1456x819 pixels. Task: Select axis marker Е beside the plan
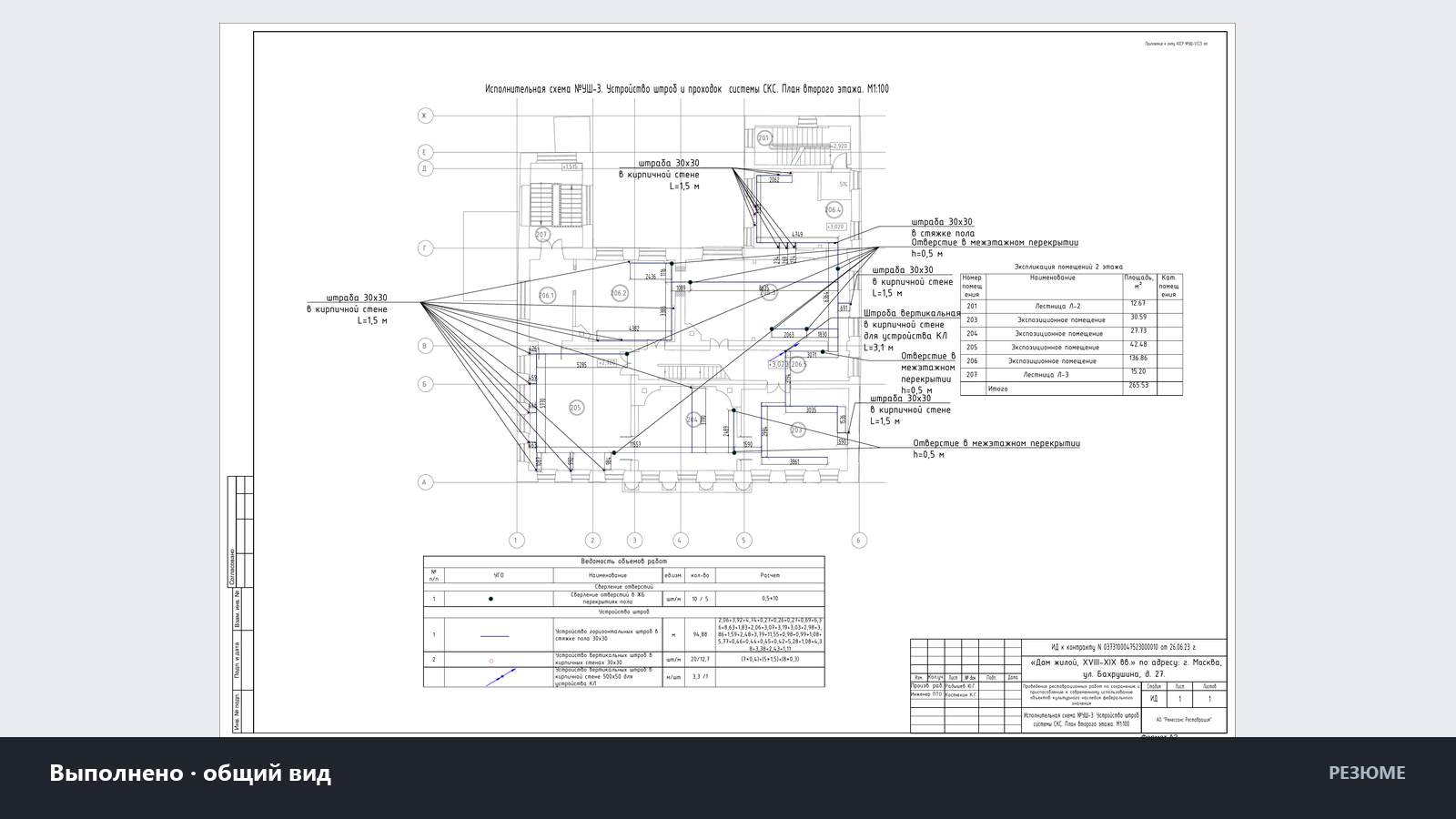click(x=424, y=152)
